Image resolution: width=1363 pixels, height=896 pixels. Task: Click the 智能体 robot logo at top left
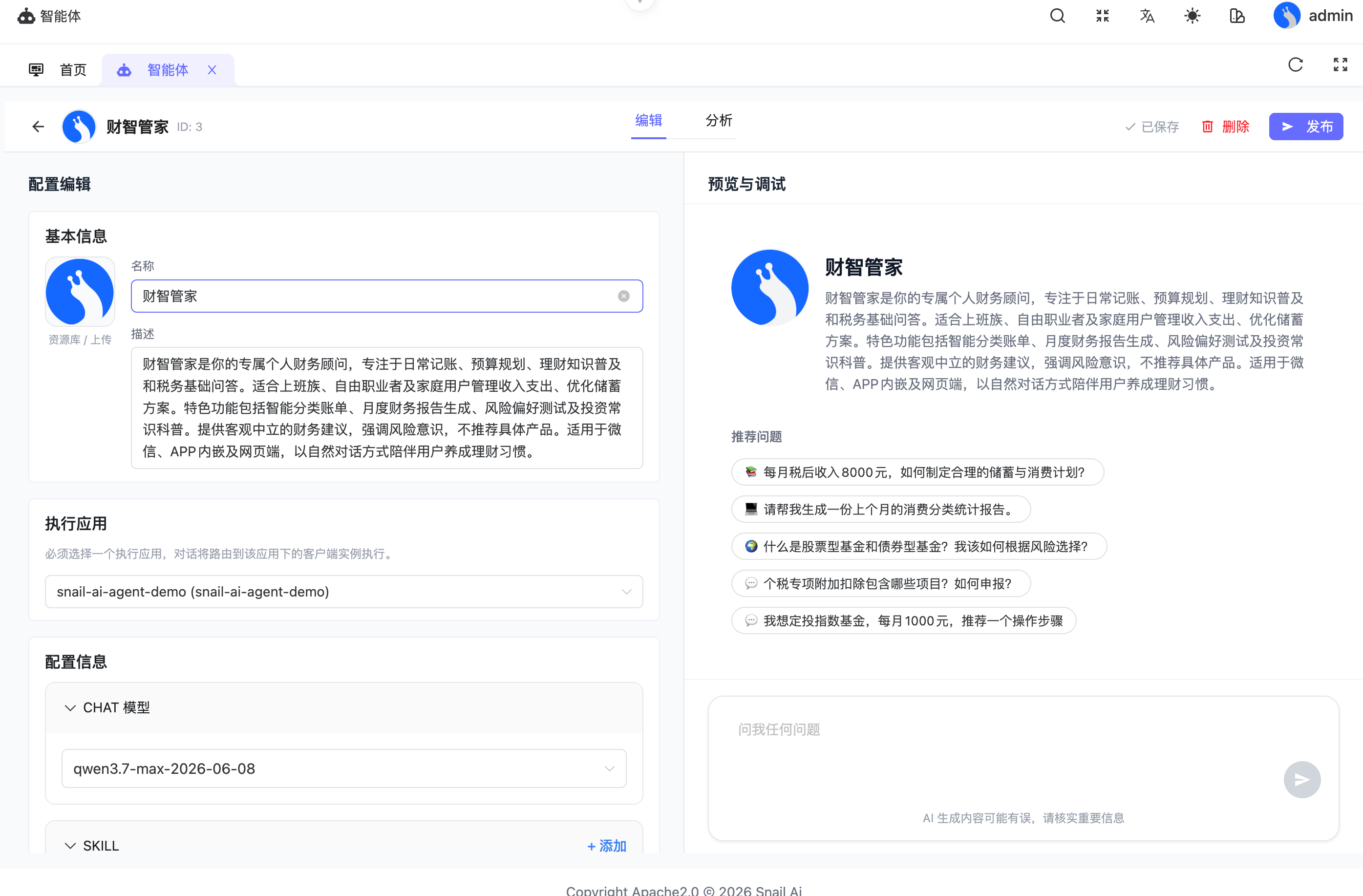pos(26,16)
